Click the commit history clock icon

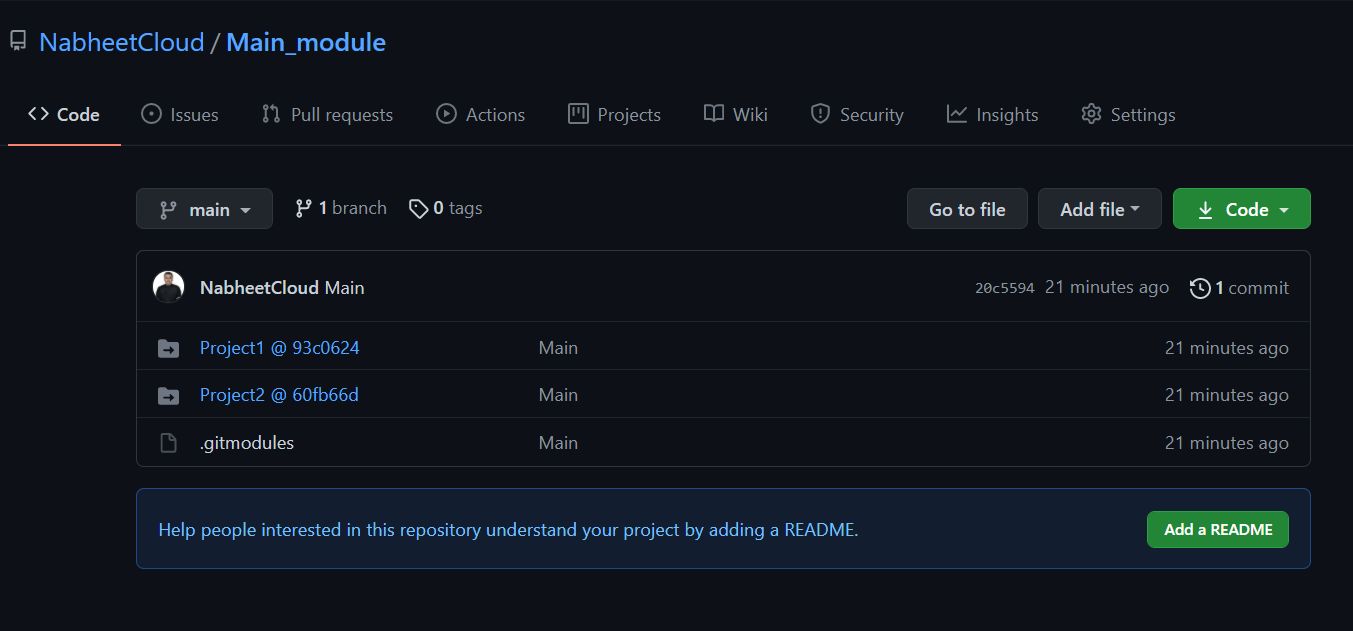(x=1199, y=288)
